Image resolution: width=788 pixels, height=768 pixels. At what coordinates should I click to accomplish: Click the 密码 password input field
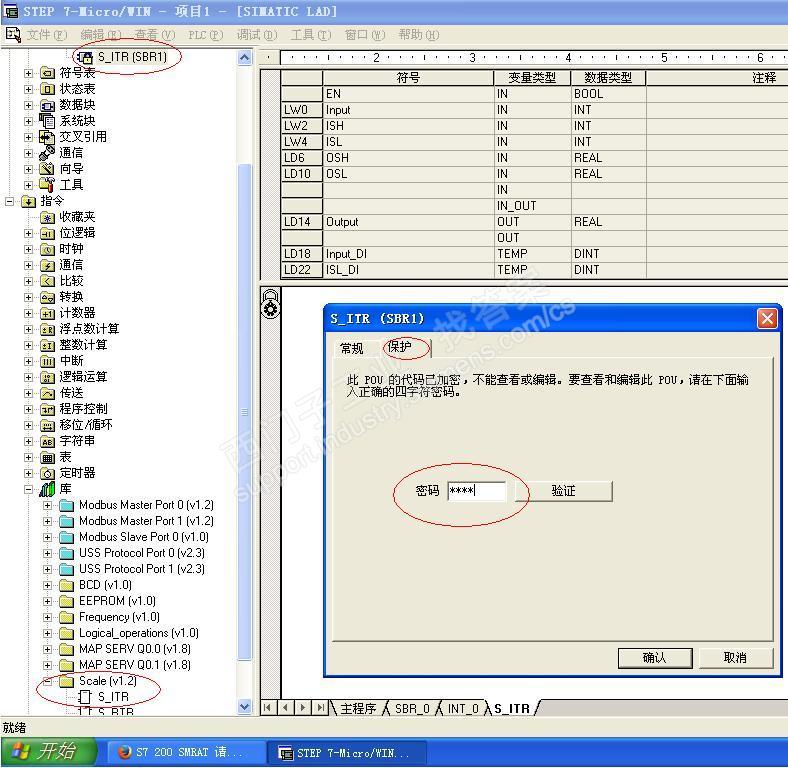(x=476, y=491)
